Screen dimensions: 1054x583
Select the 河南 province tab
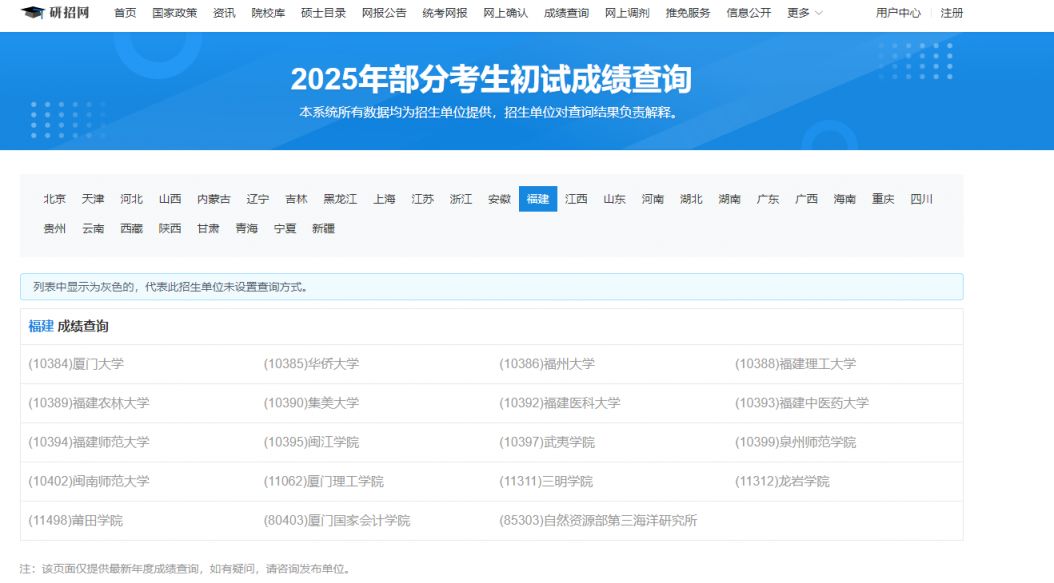pos(653,199)
